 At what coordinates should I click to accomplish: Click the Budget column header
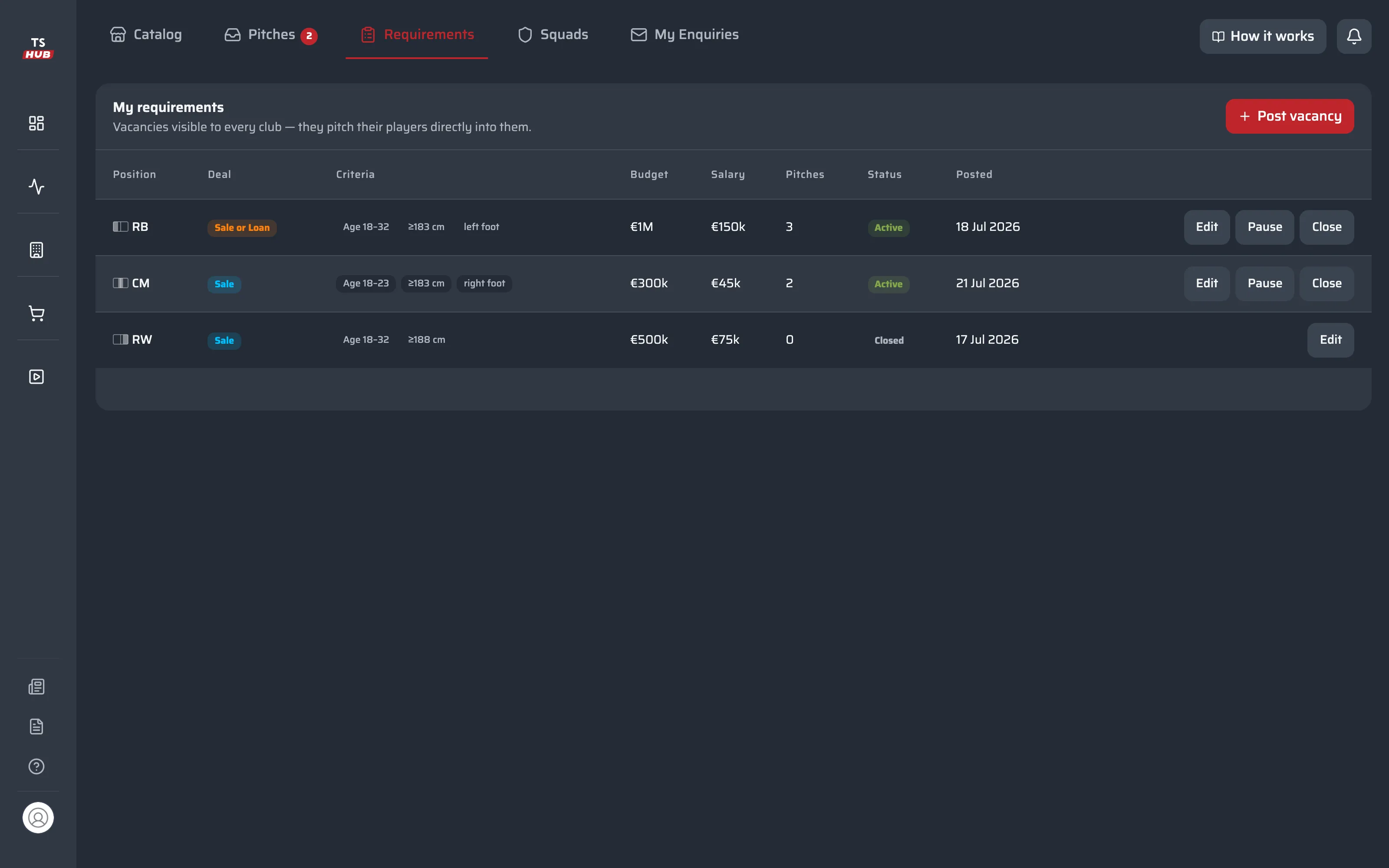(x=648, y=174)
